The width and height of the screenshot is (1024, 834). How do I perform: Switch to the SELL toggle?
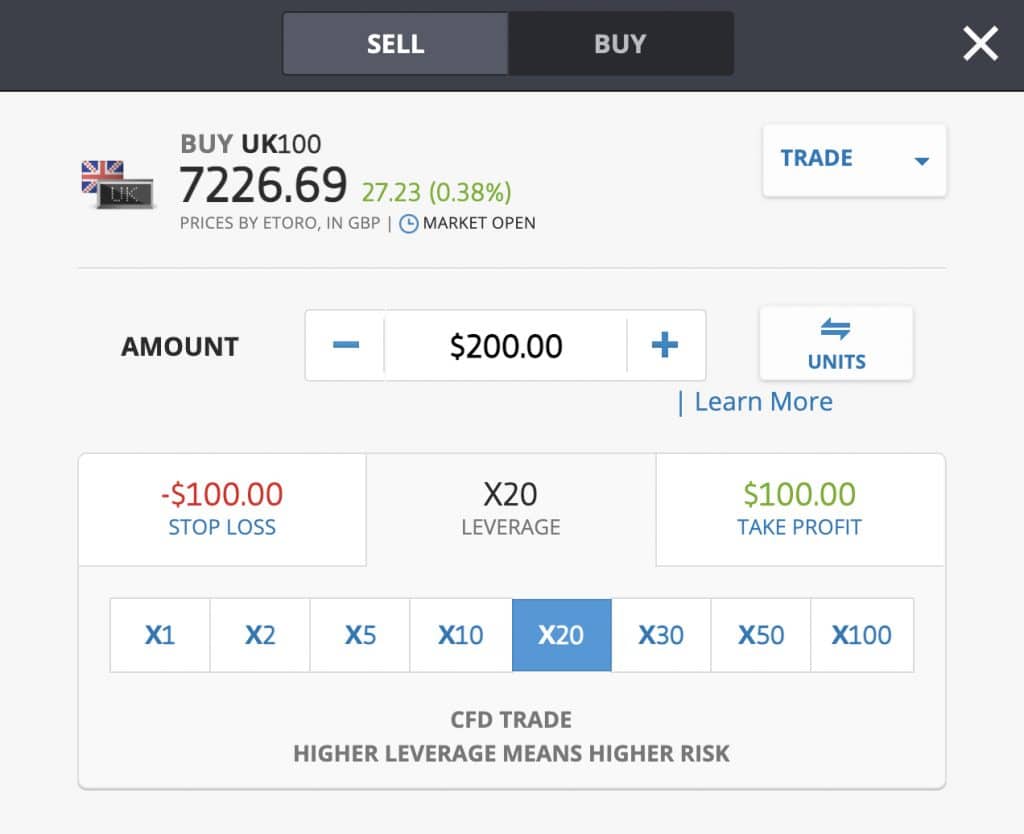[395, 44]
